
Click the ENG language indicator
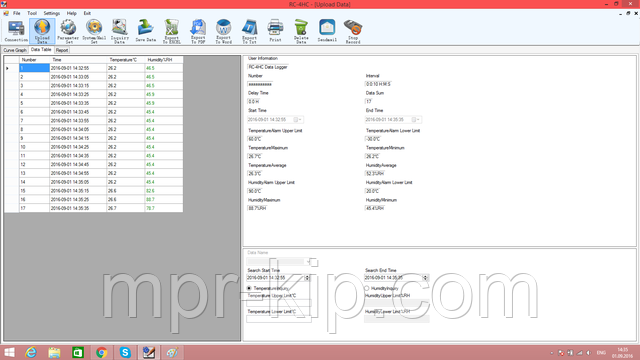(601, 353)
